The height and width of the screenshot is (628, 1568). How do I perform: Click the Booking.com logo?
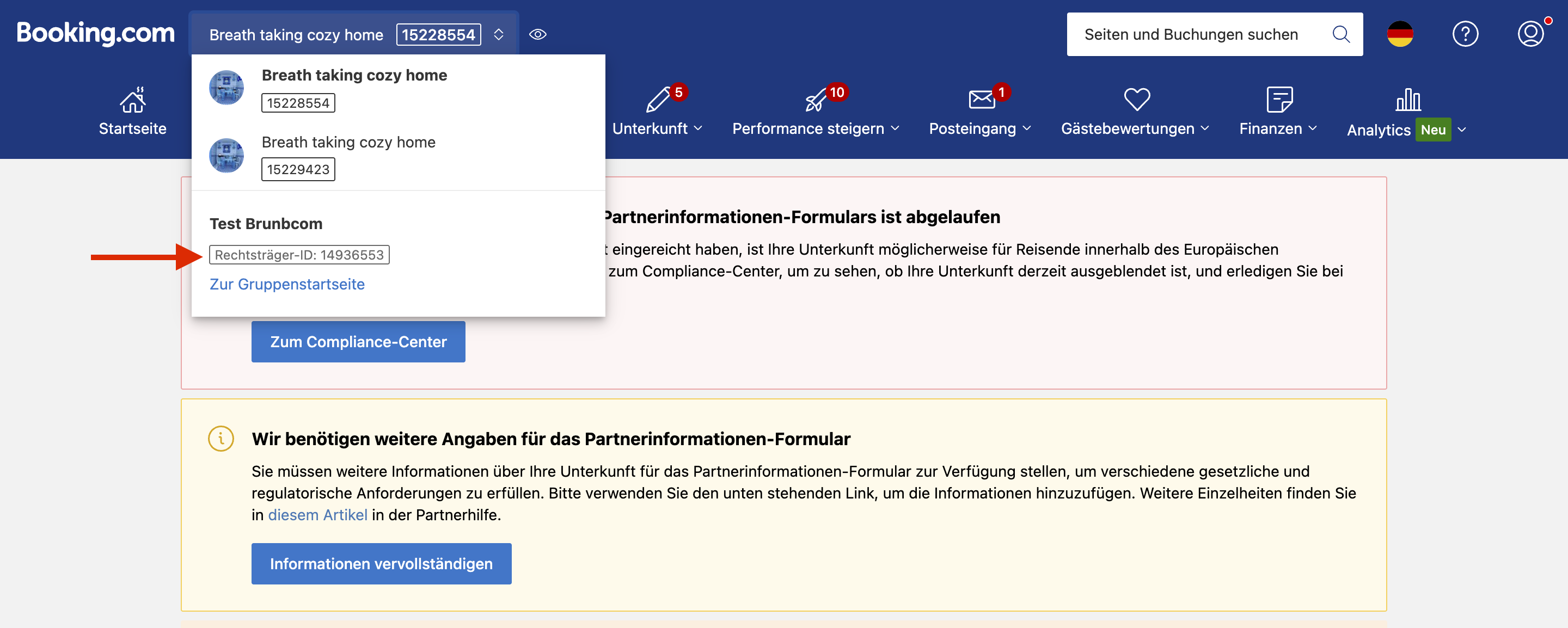pos(95,34)
